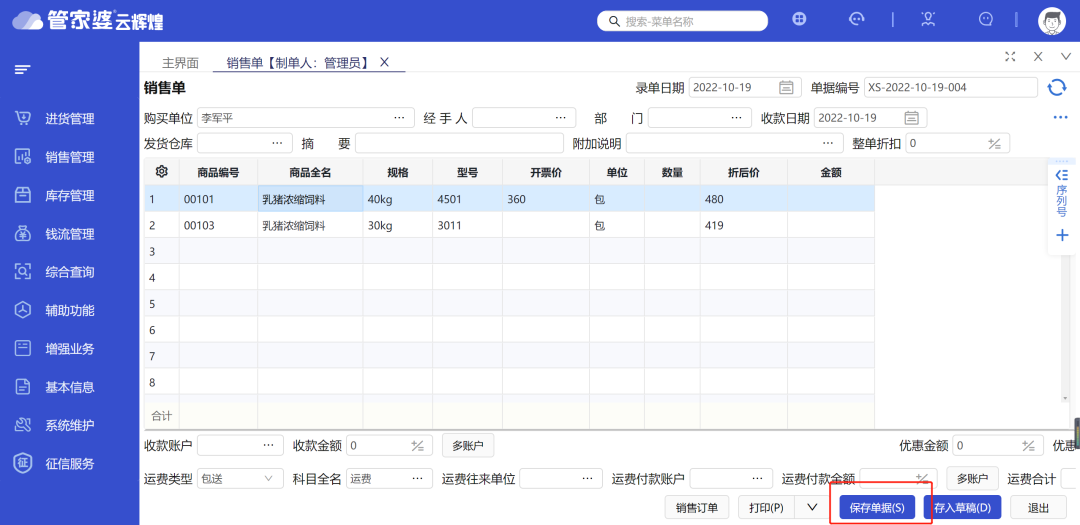Viewport: 1080px width, 525px height.
Task: Open the table column settings gear
Action: [161, 171]
